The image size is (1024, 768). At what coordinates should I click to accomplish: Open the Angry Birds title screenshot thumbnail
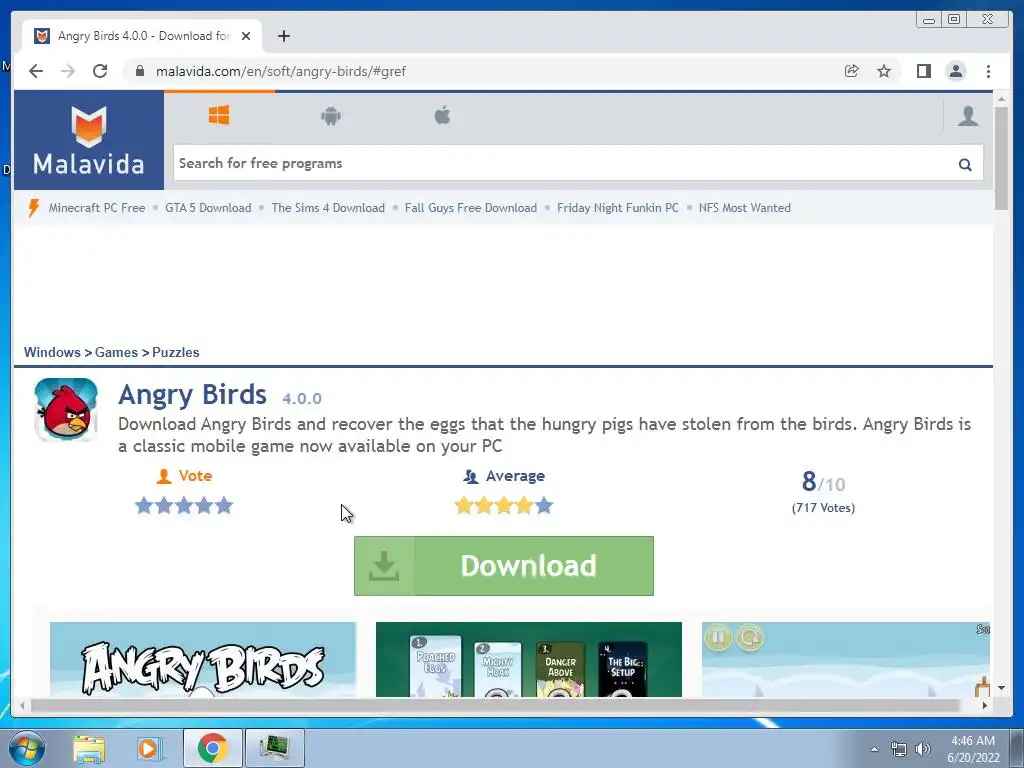203,659
